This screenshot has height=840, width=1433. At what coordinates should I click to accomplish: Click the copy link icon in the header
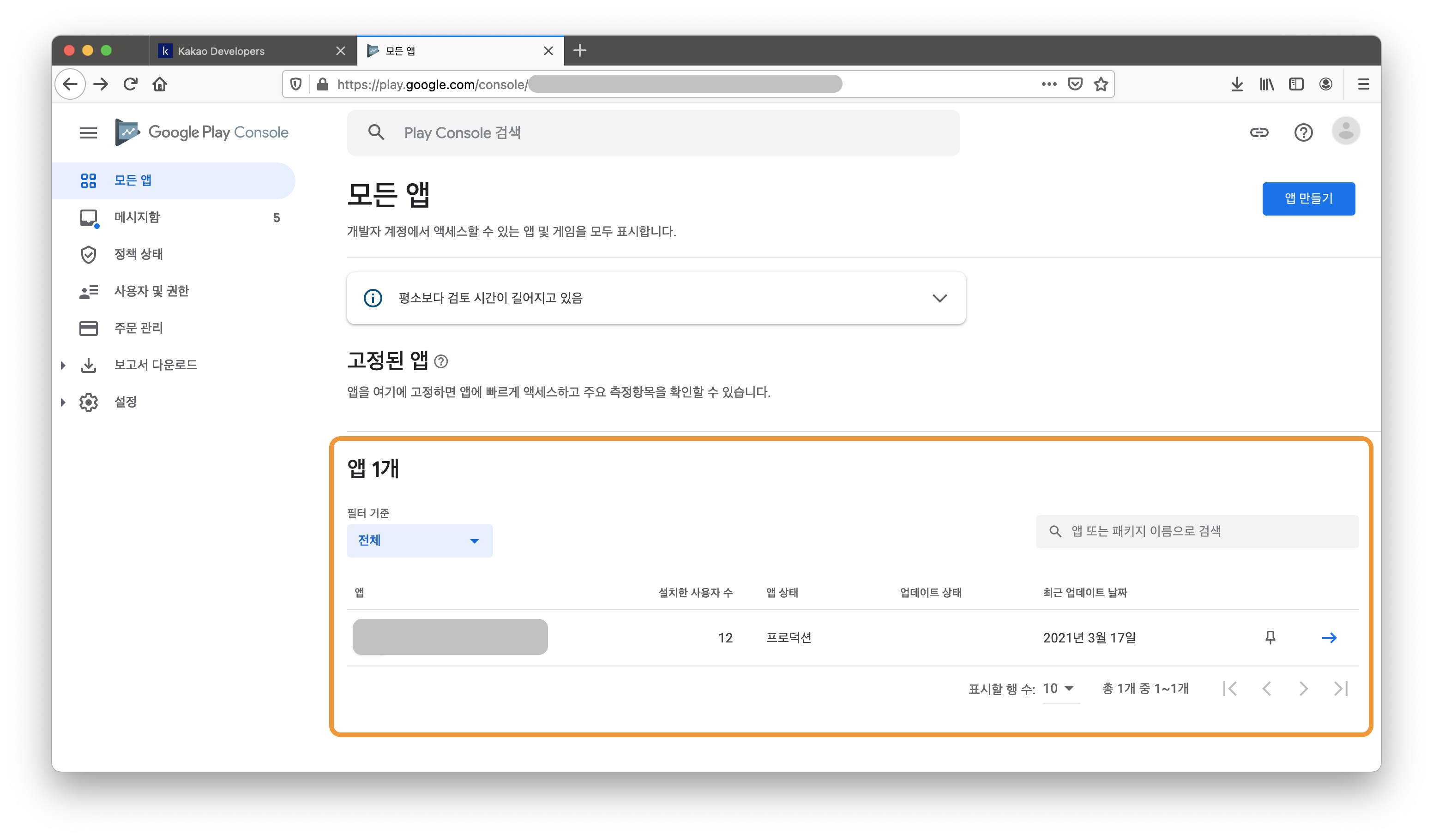point(1259,132)
